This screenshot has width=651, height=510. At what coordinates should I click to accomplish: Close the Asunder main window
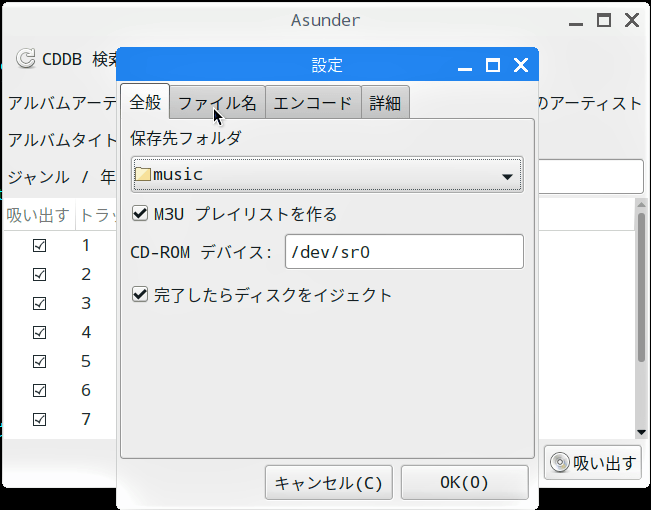[632, 20]
